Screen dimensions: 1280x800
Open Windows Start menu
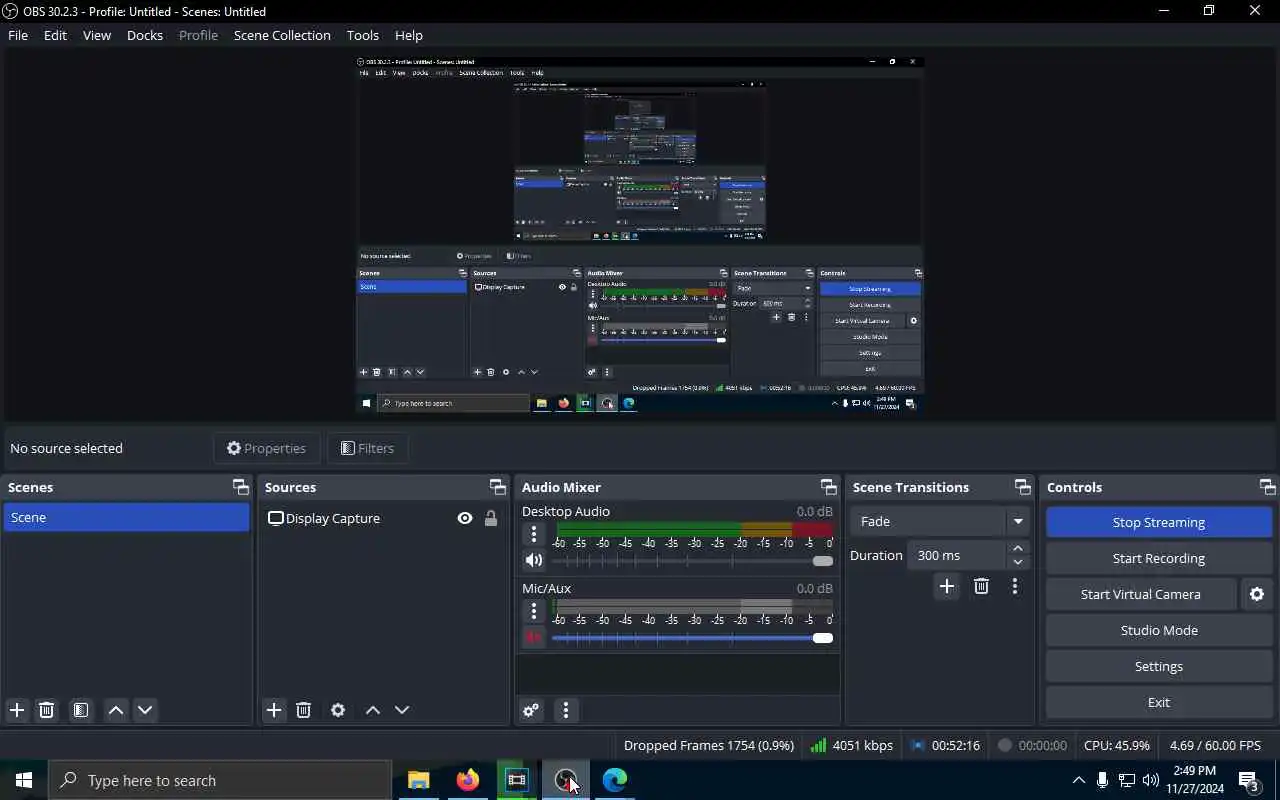coord(24,780)
